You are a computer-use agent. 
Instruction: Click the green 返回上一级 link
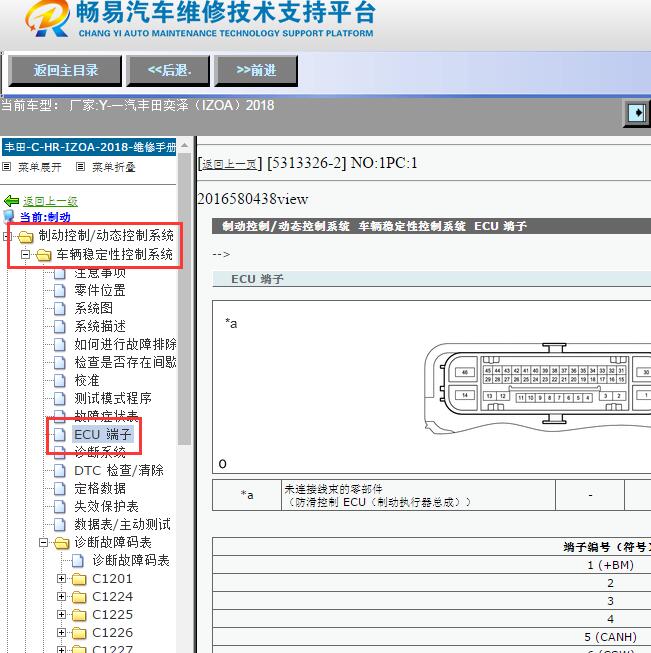tap(50, 202)
